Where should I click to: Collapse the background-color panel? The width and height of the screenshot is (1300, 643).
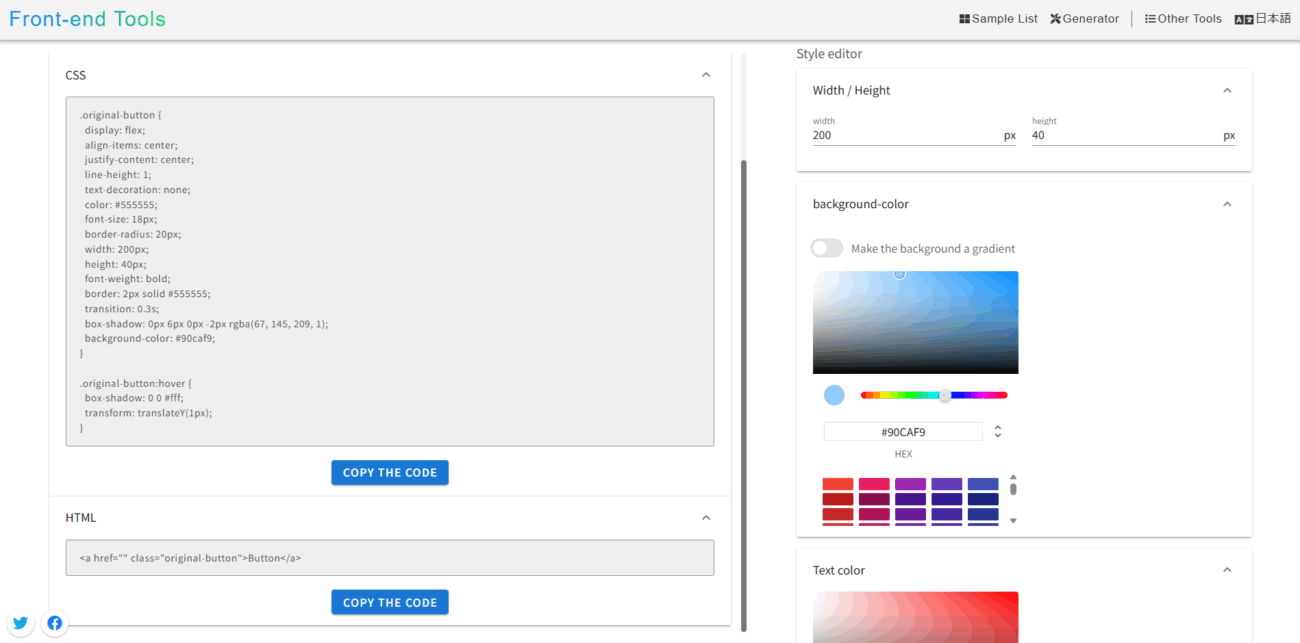1227,204
